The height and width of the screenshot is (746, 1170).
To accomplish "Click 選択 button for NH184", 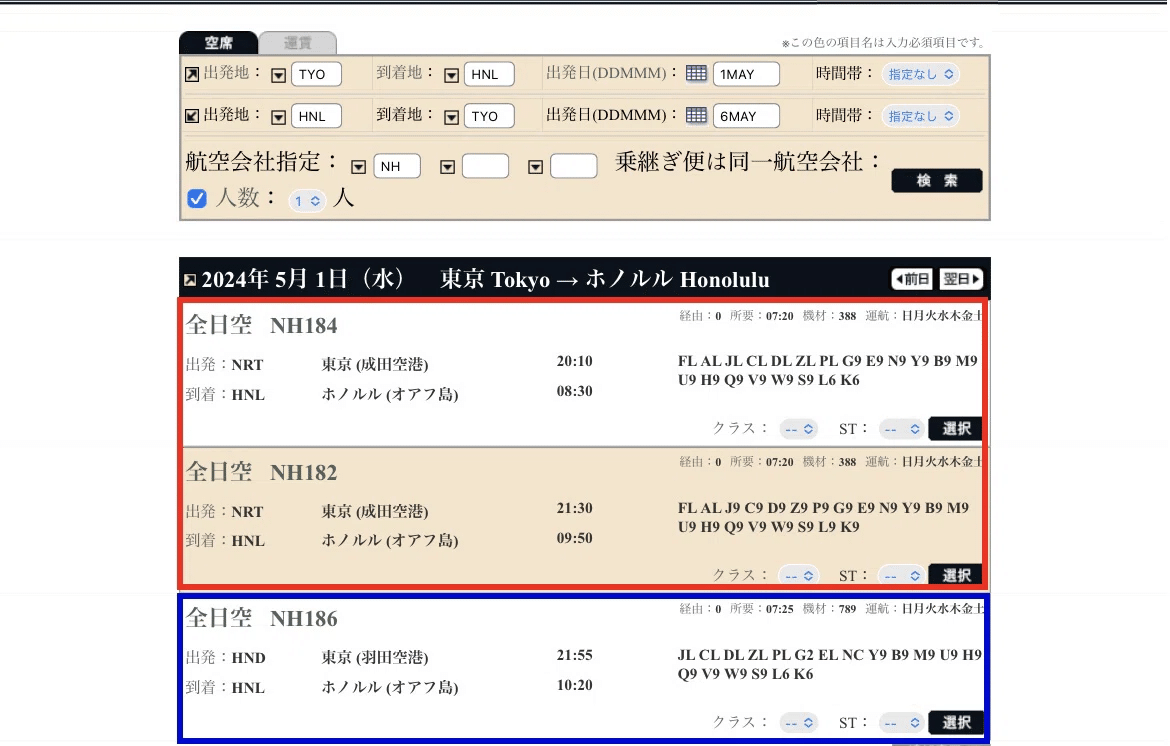I will coord(956,428).
